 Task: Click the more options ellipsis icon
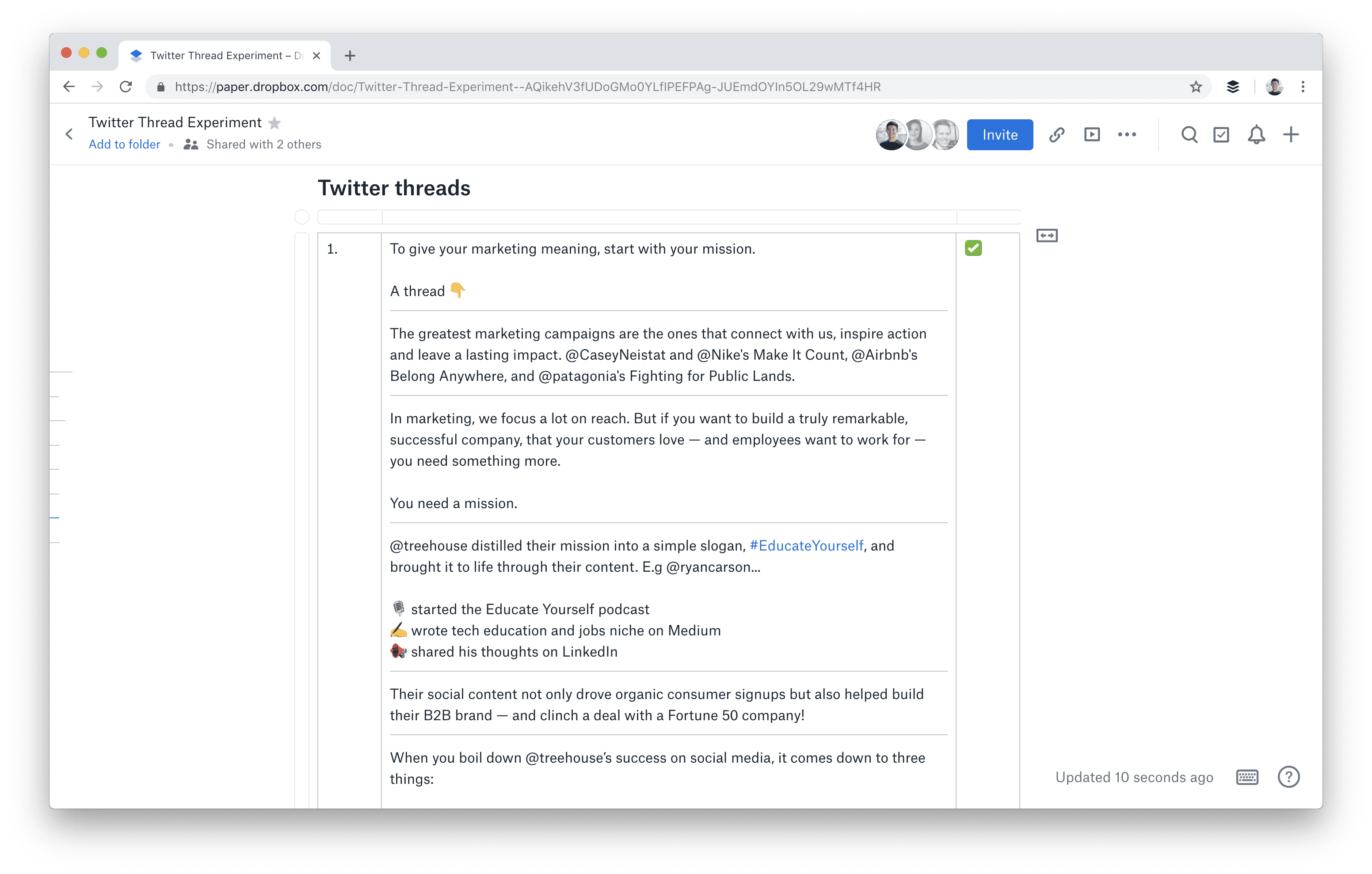(x=1127, y=134)
